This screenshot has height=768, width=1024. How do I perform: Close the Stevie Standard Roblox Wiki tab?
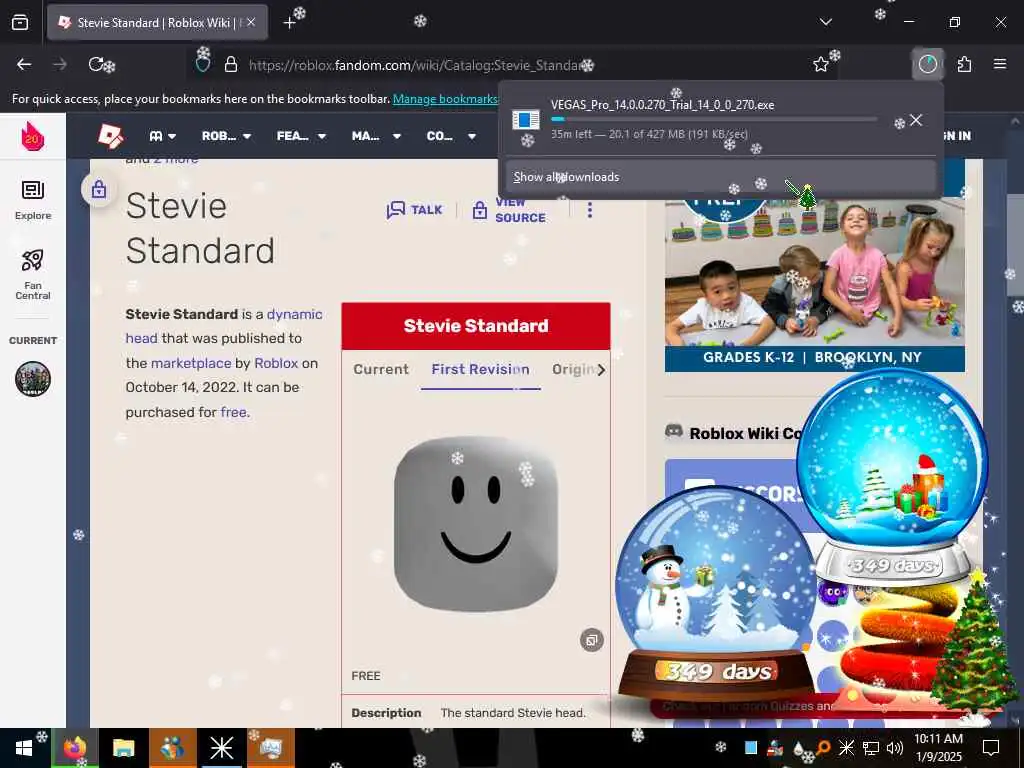[251, 22]
